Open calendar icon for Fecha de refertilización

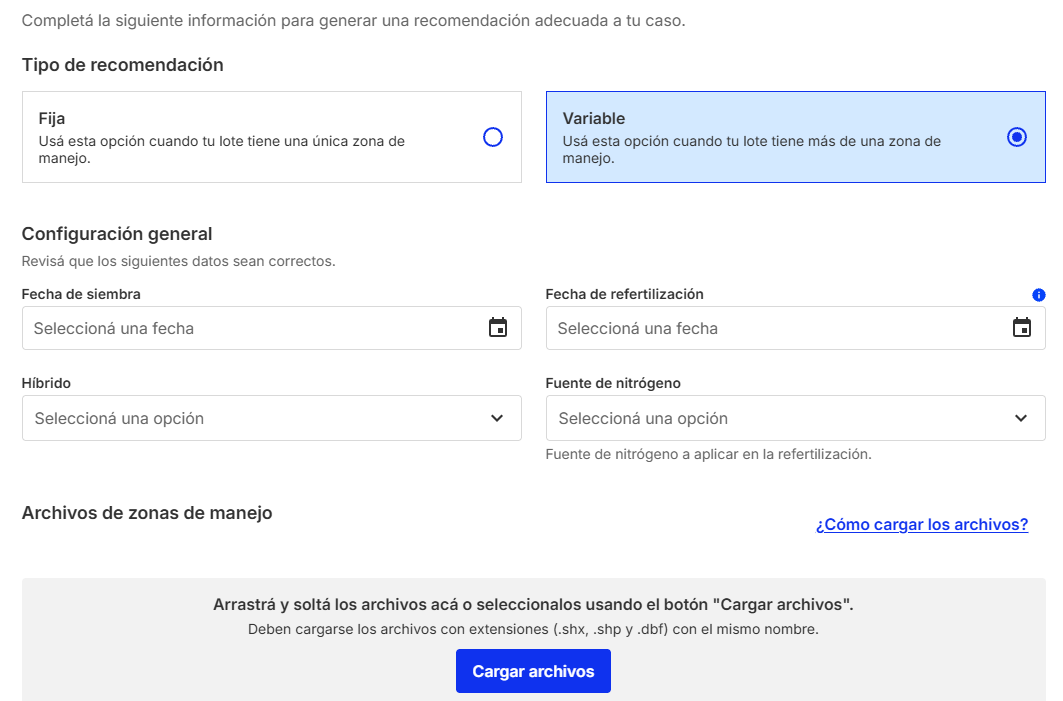click(x=1022, y=328)
